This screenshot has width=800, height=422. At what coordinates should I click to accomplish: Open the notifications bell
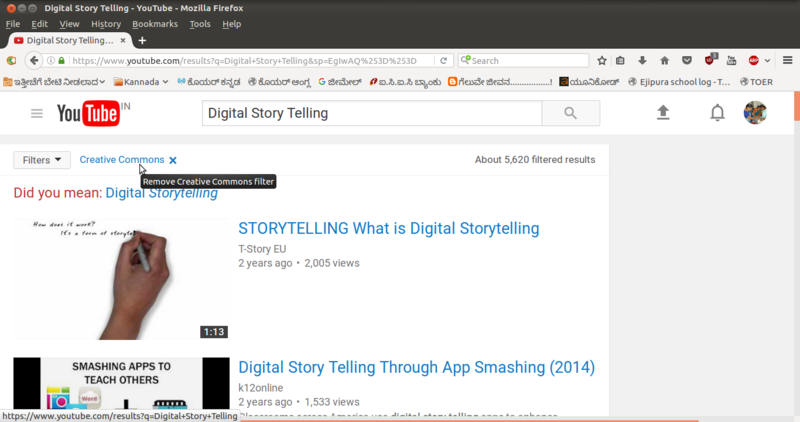(x=717, y=112)
